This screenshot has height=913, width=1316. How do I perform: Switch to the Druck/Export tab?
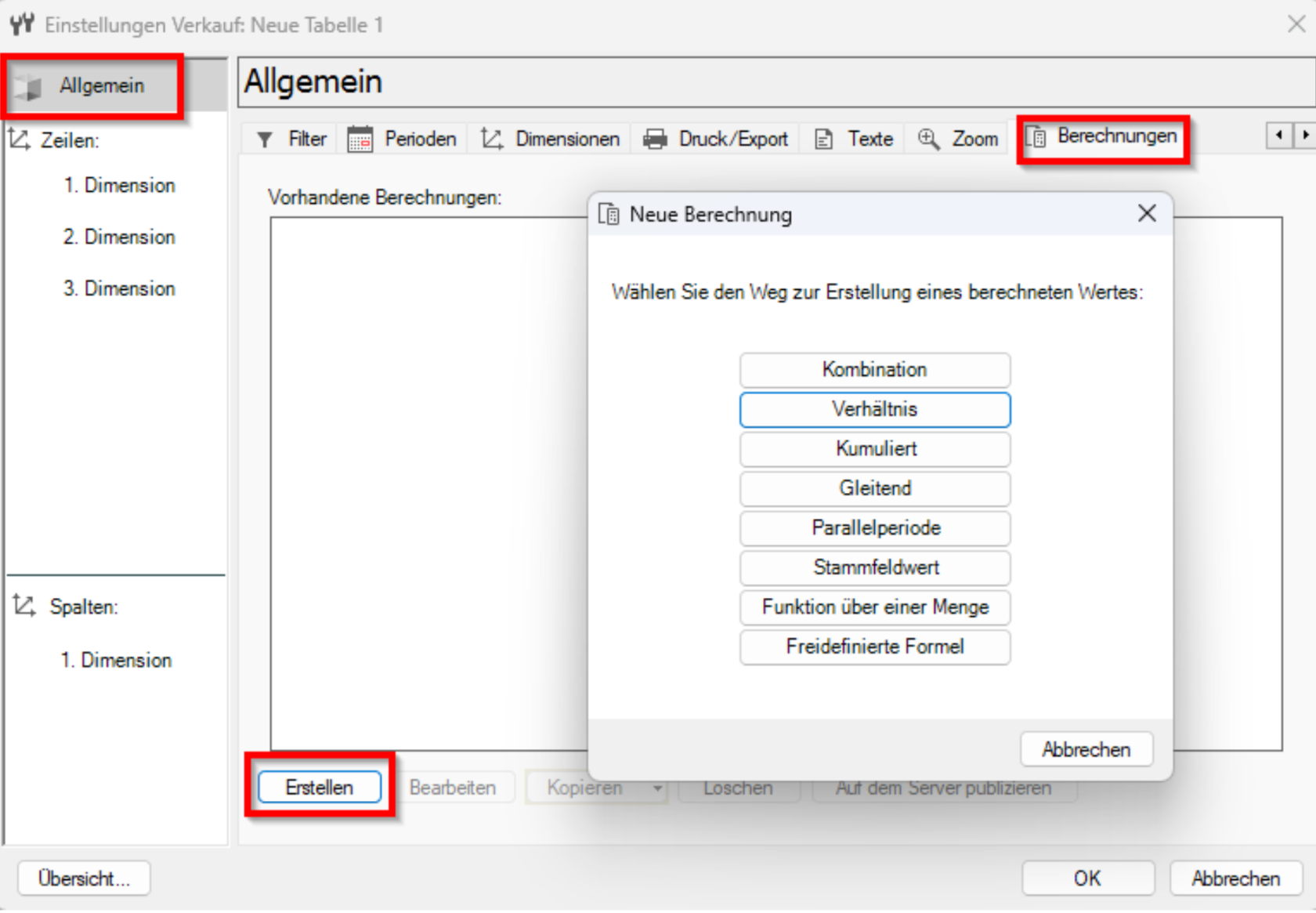715,139
